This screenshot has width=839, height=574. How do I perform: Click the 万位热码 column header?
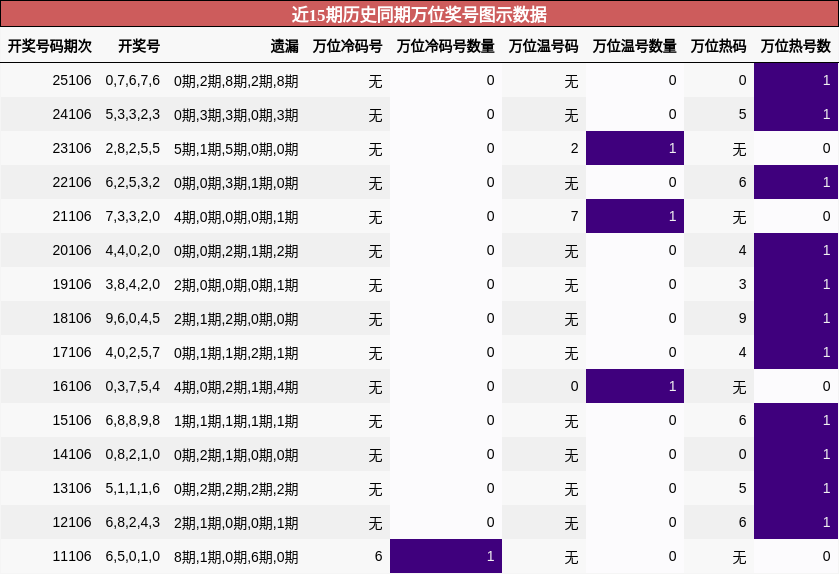click(719, 46)
